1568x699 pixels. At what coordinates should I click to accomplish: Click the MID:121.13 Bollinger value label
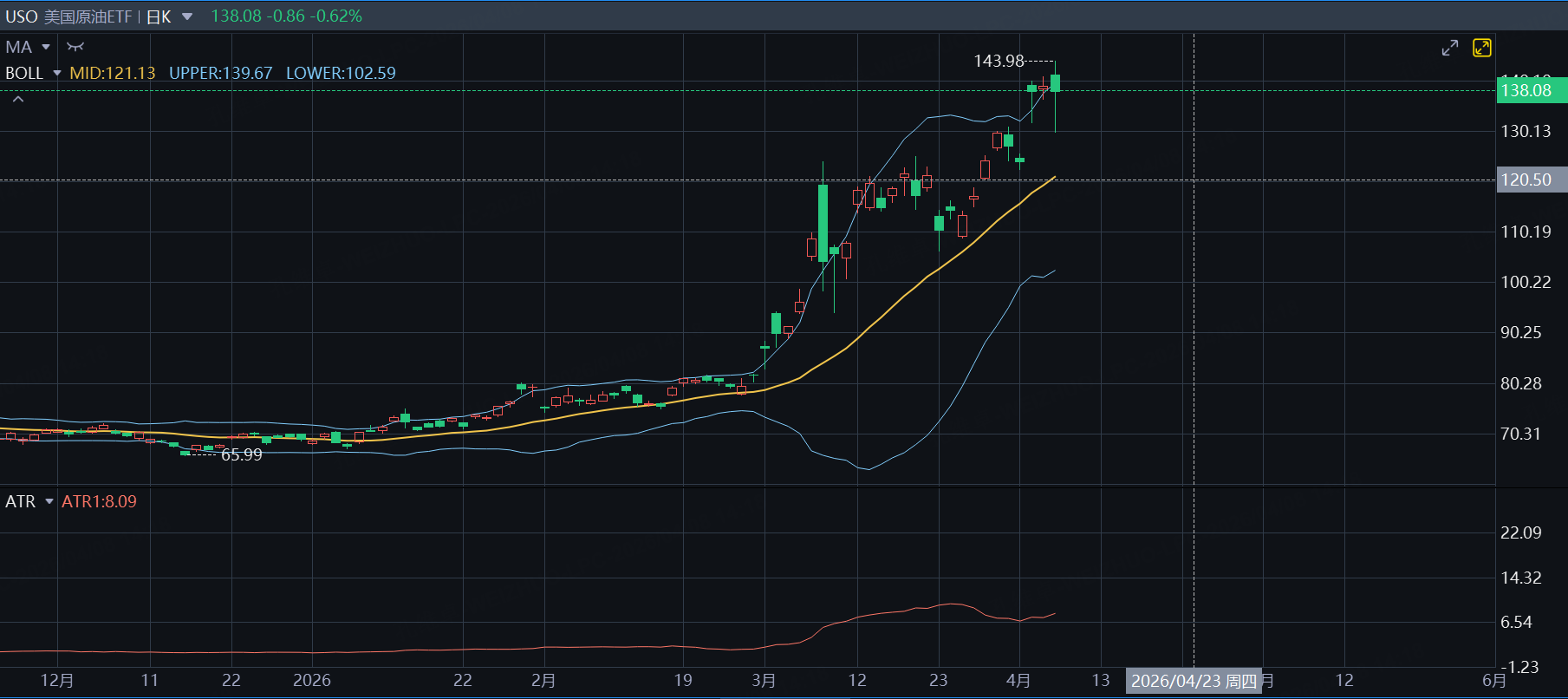point(113,73)
